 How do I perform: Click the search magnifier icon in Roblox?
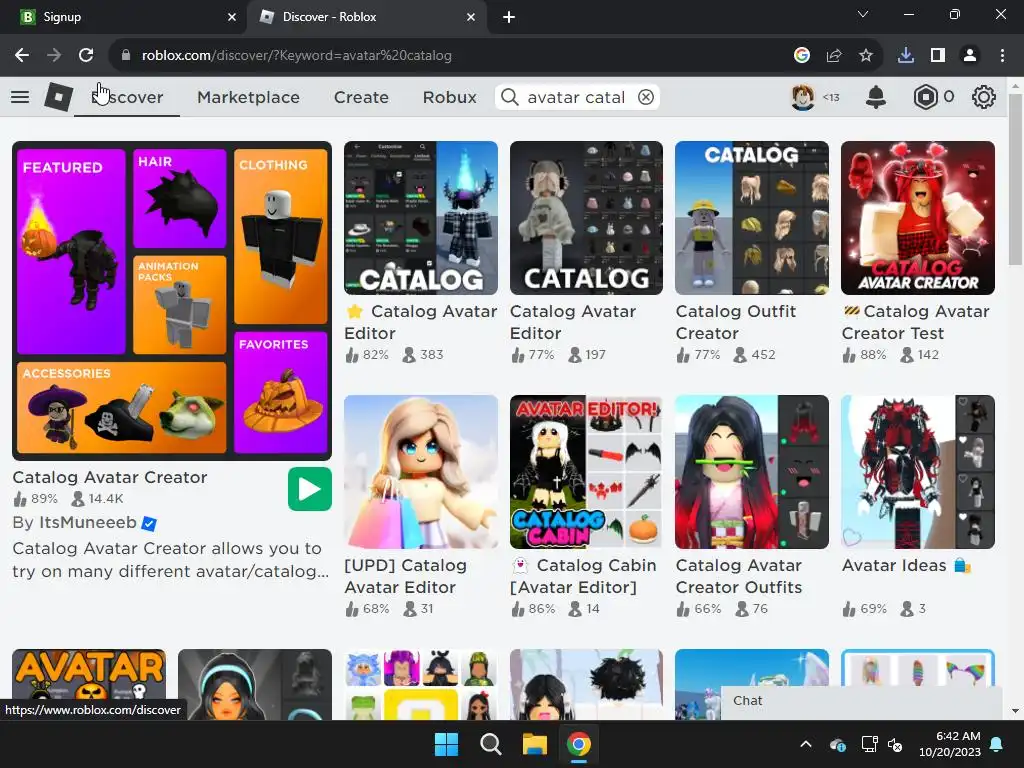click(x=509, y=97)
